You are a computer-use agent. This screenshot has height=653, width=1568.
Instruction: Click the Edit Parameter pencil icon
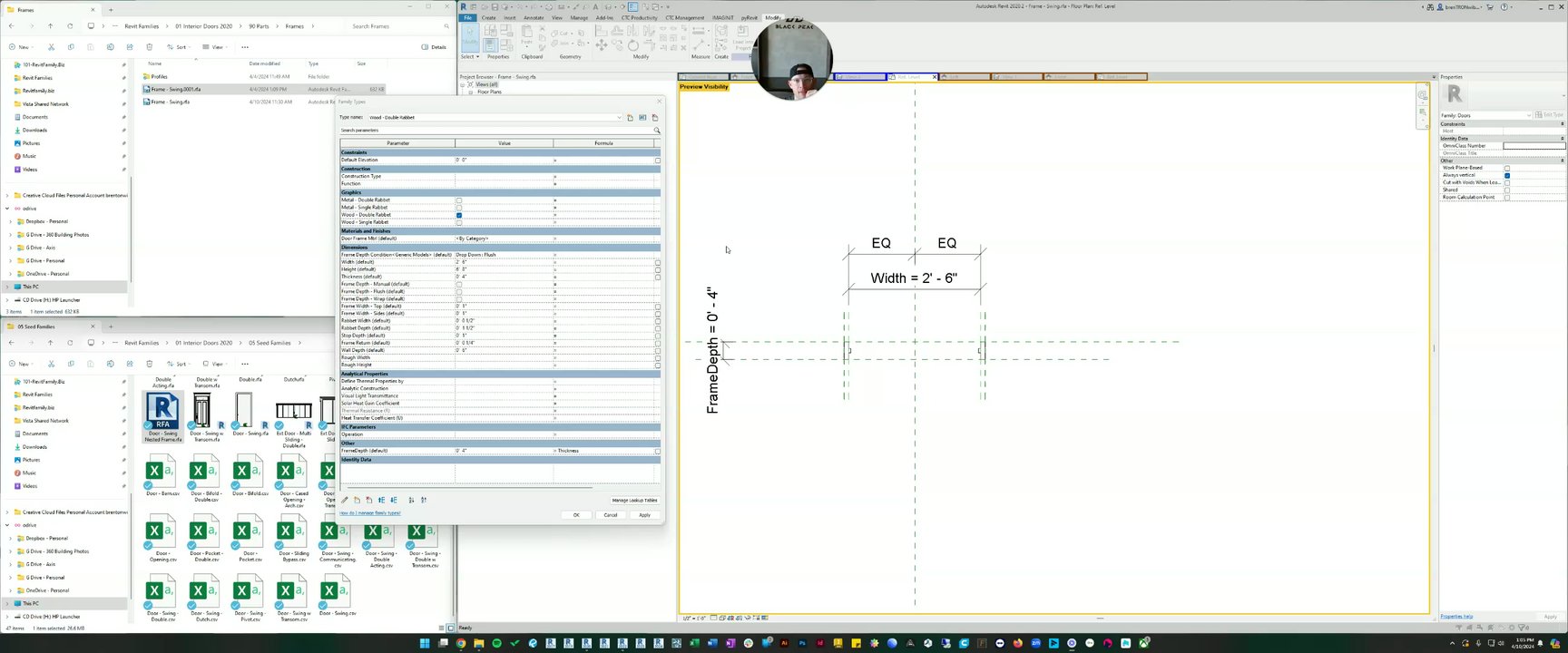pos(345,500)
